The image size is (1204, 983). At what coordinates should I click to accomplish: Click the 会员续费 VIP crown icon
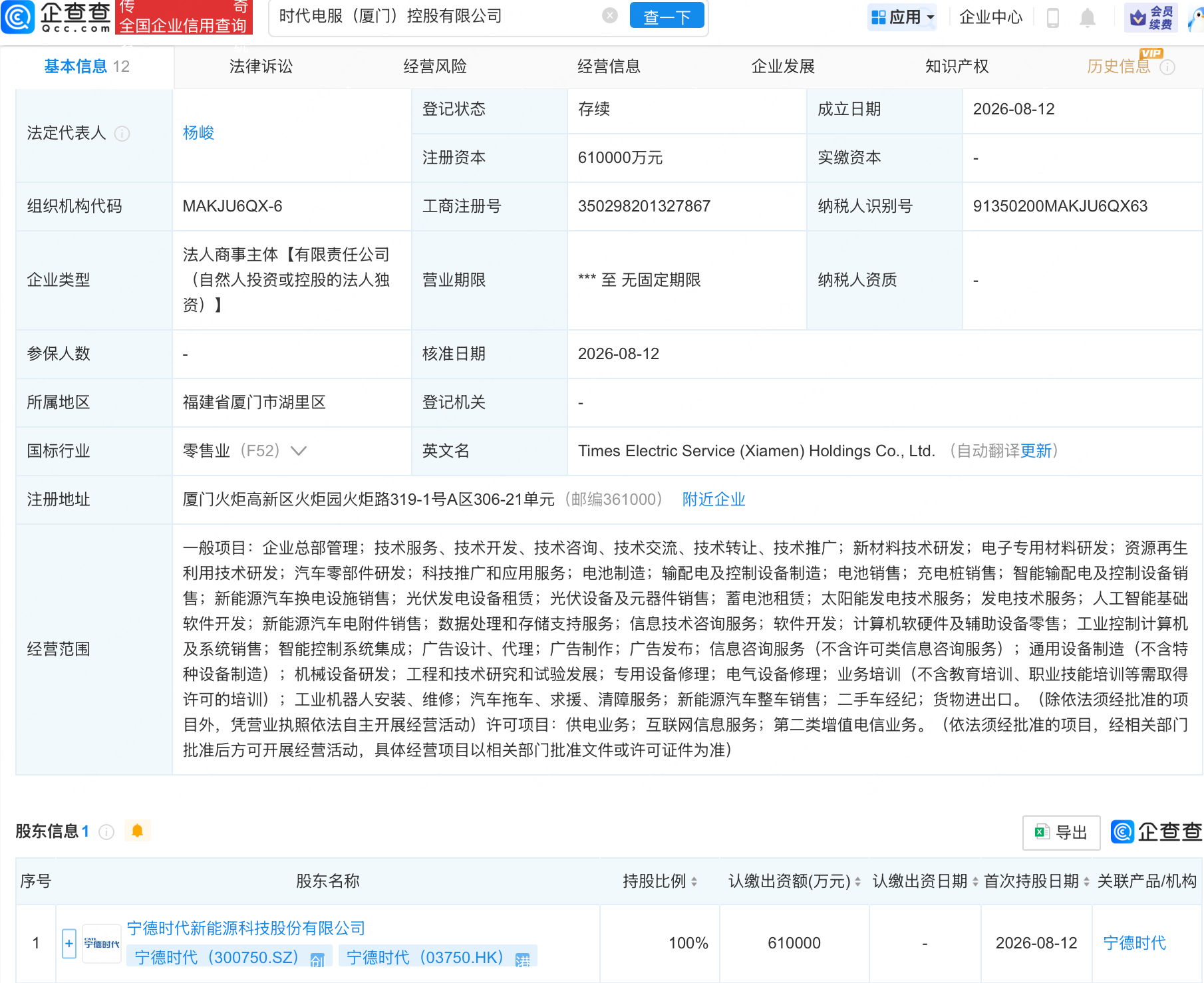tap(1151, 17)
